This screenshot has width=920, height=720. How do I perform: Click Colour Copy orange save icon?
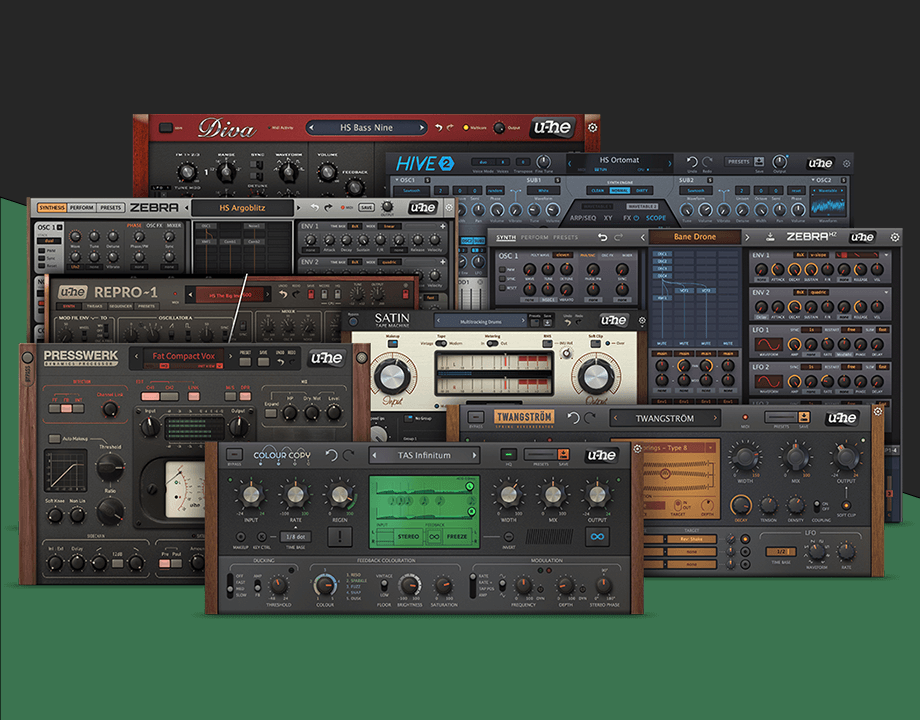pyautogui.click(x=563, y=454)
